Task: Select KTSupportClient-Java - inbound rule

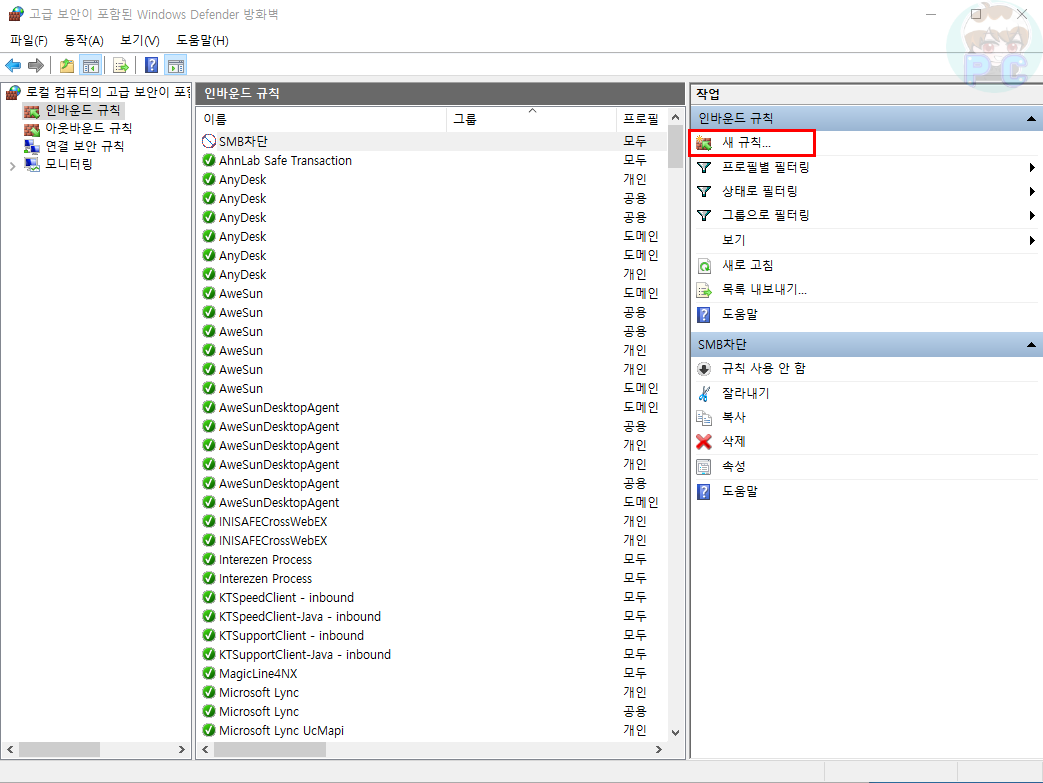Action: pos(305,655)
